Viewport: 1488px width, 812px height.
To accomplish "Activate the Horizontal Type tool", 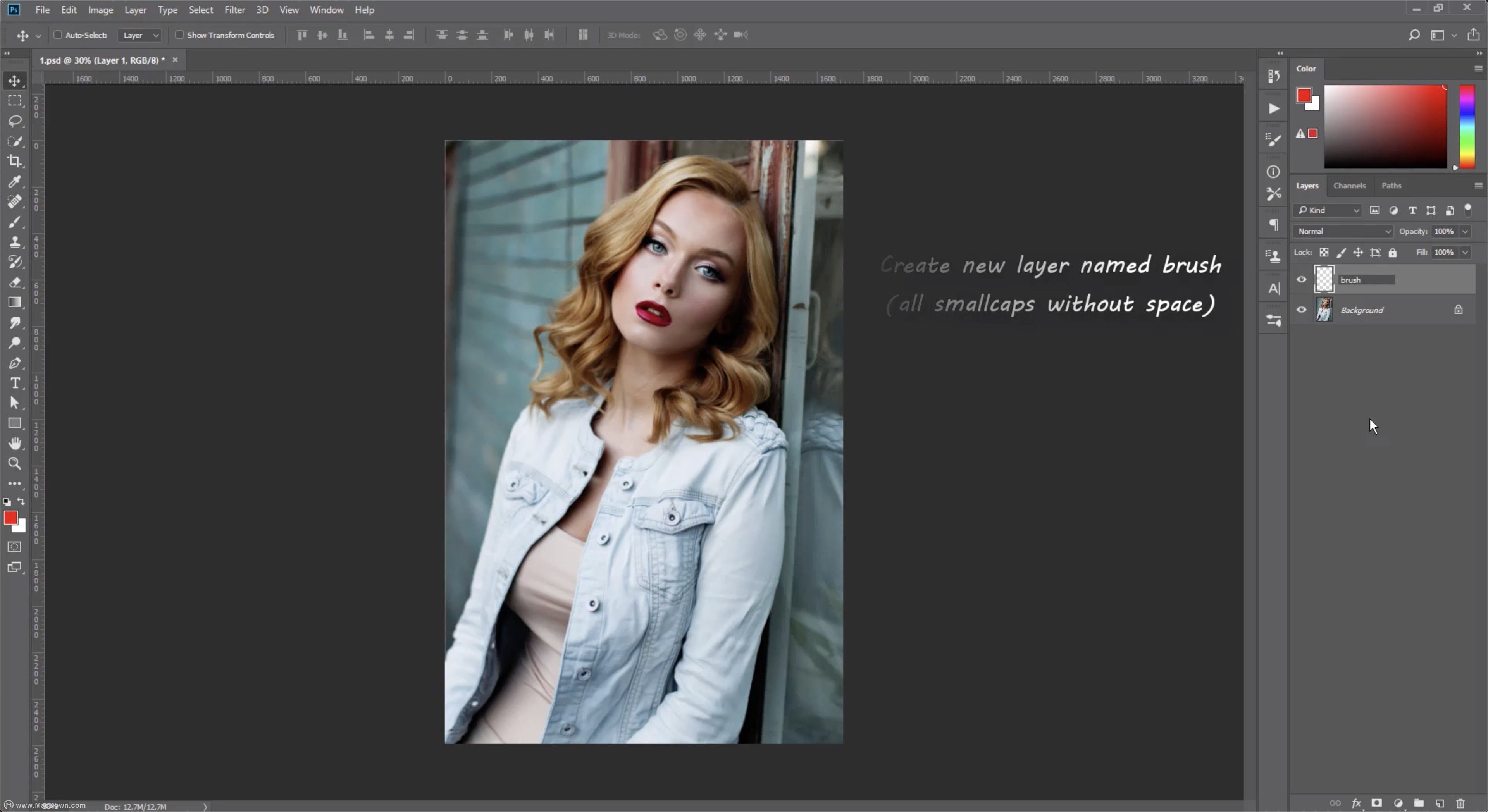I will point(15,383).
